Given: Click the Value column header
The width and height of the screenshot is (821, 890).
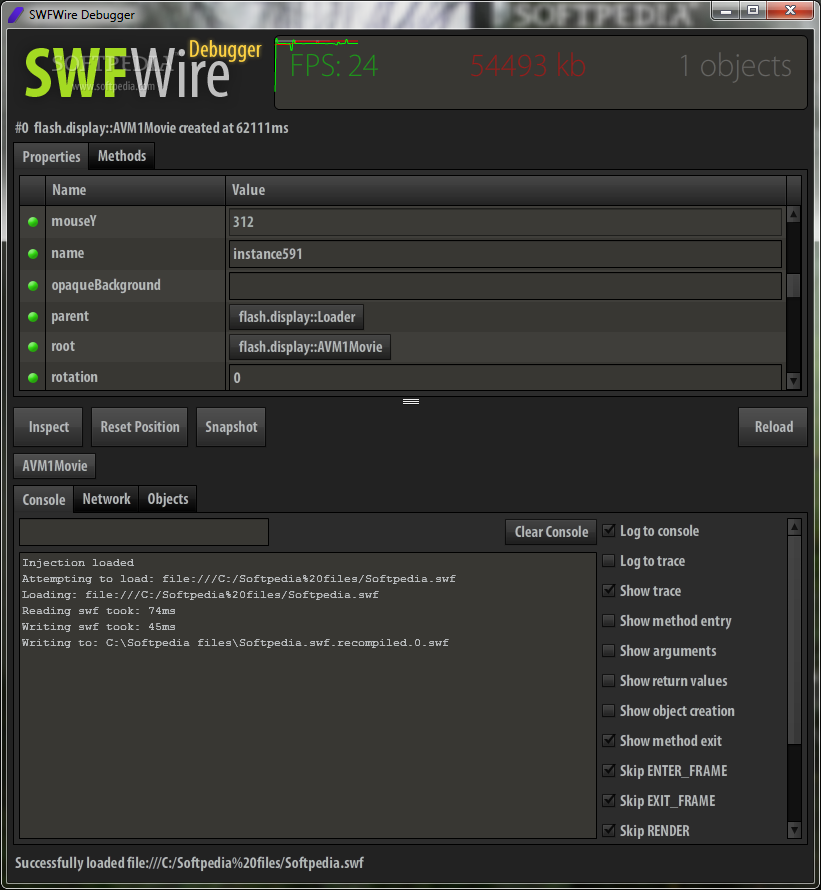Looking at the screenshot, I should click(x=506, y=190).
